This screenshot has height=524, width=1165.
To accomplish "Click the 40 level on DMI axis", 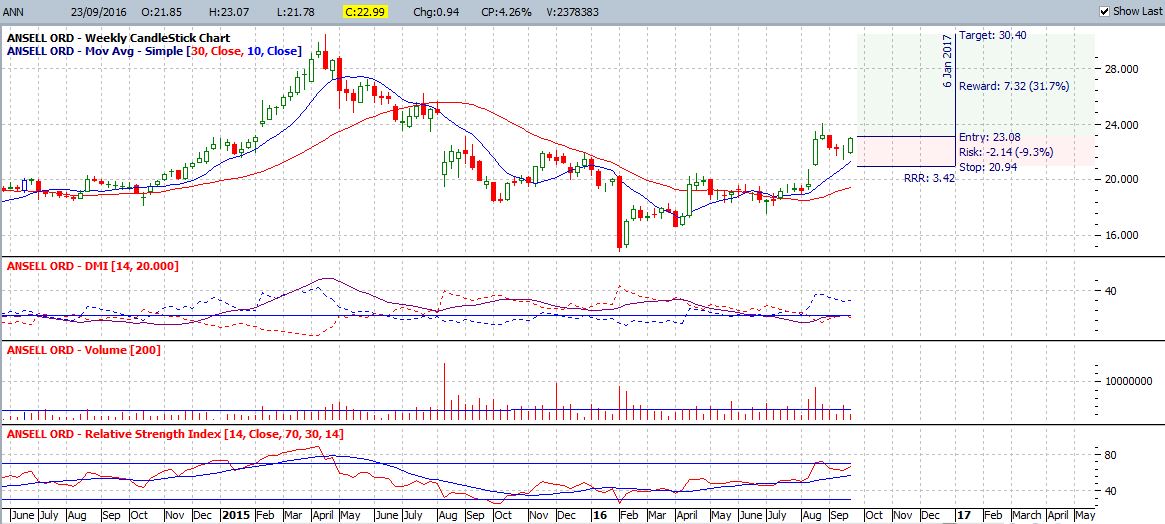I will 1111,291.
